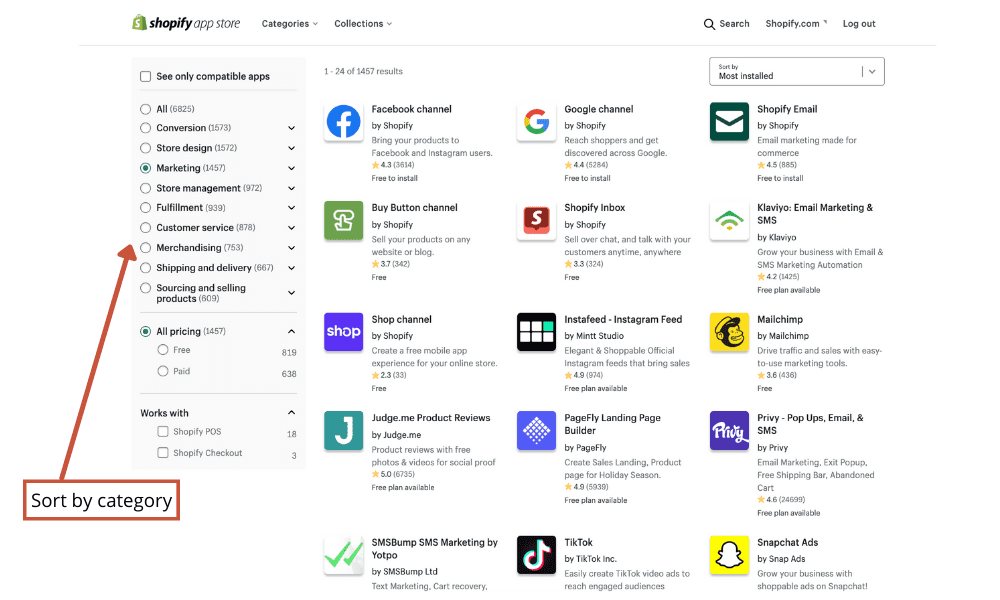Click Log out

(x=859, y=24)
